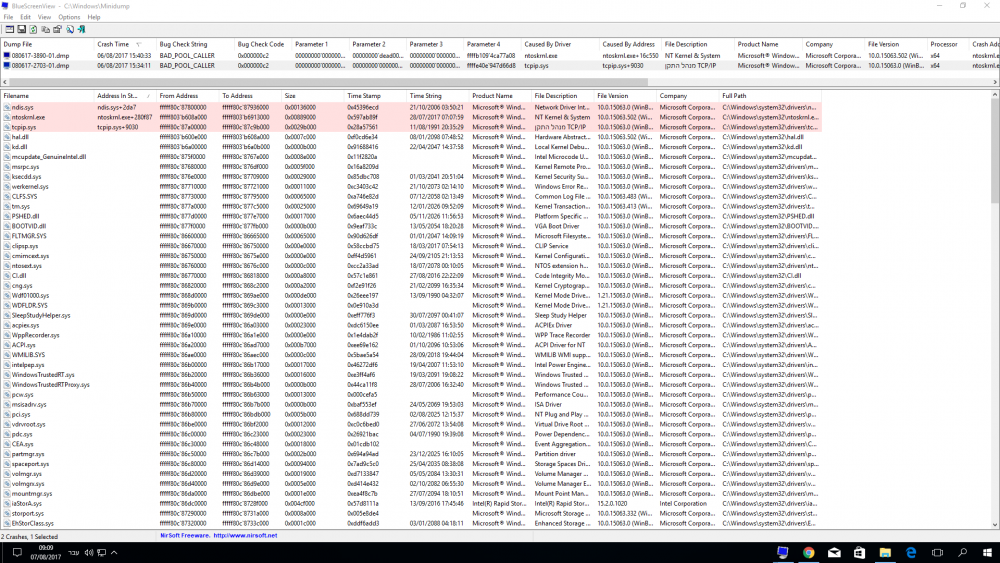Screen dimensions: 1000x563
Task: Select the tcpip.sys row in driver list
Action: 411,128
